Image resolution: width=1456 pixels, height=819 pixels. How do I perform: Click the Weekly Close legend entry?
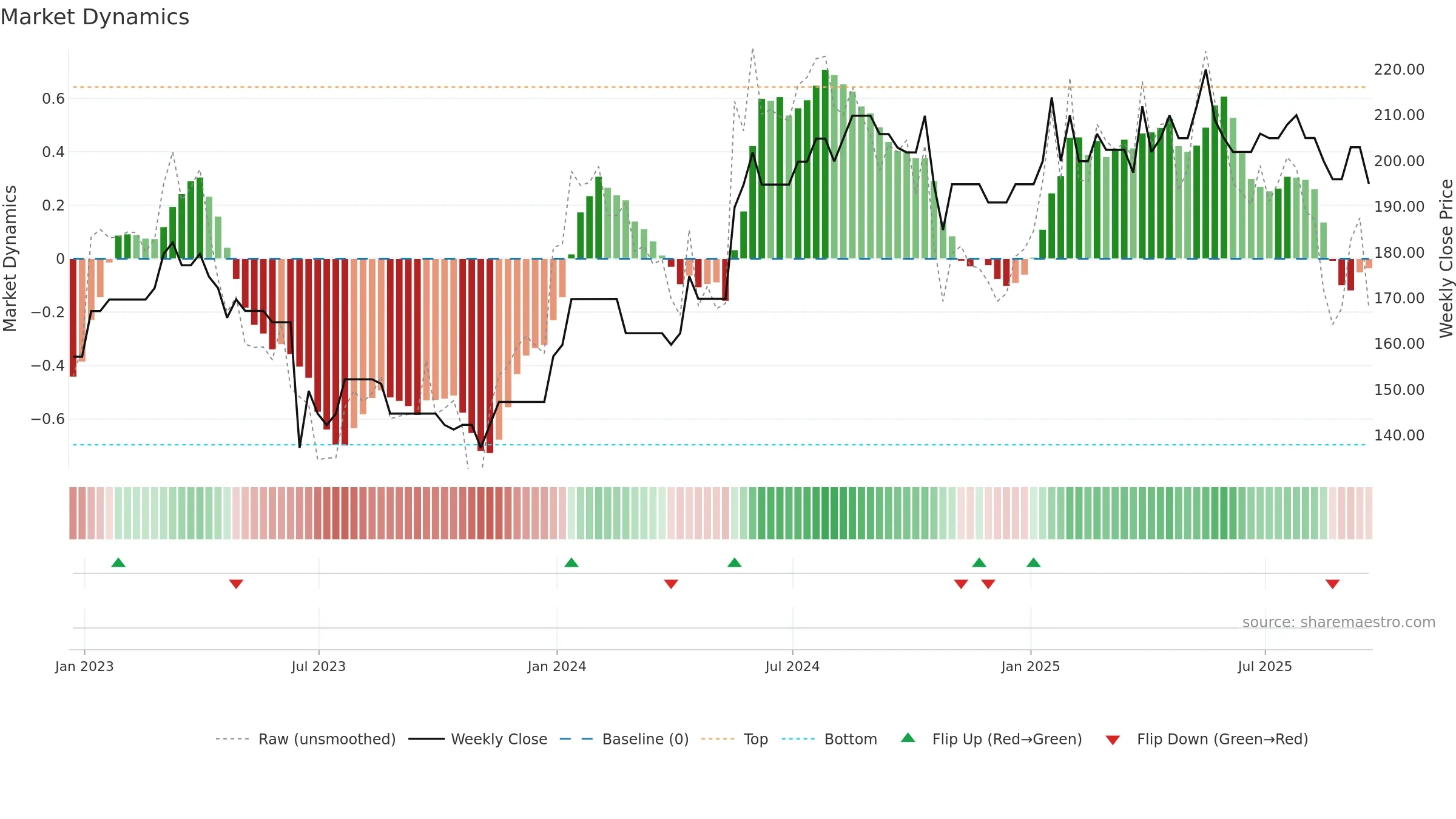coord(477,739)
